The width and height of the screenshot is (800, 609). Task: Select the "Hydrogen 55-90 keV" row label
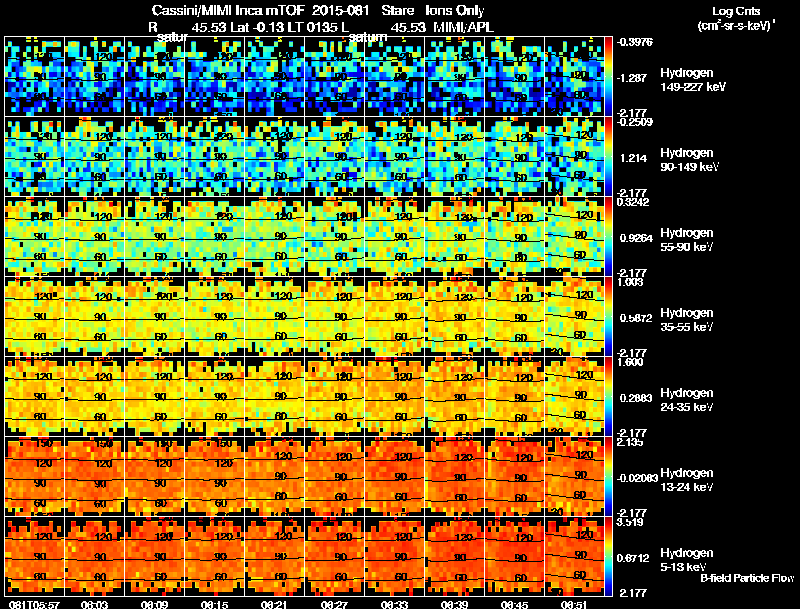point(687,240)
